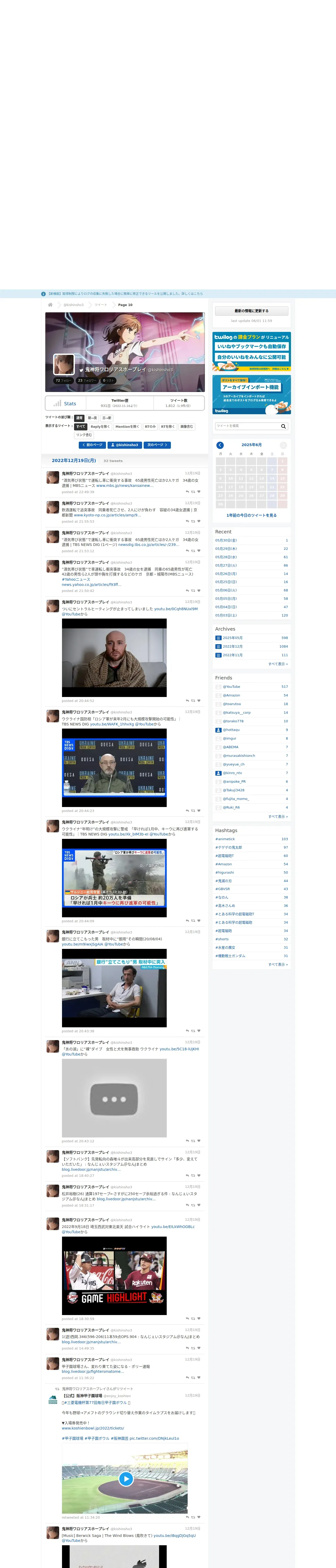This screenshot has width=336, height=1568.
Task: Select the 通常 sort order
Action: point(79,418)
